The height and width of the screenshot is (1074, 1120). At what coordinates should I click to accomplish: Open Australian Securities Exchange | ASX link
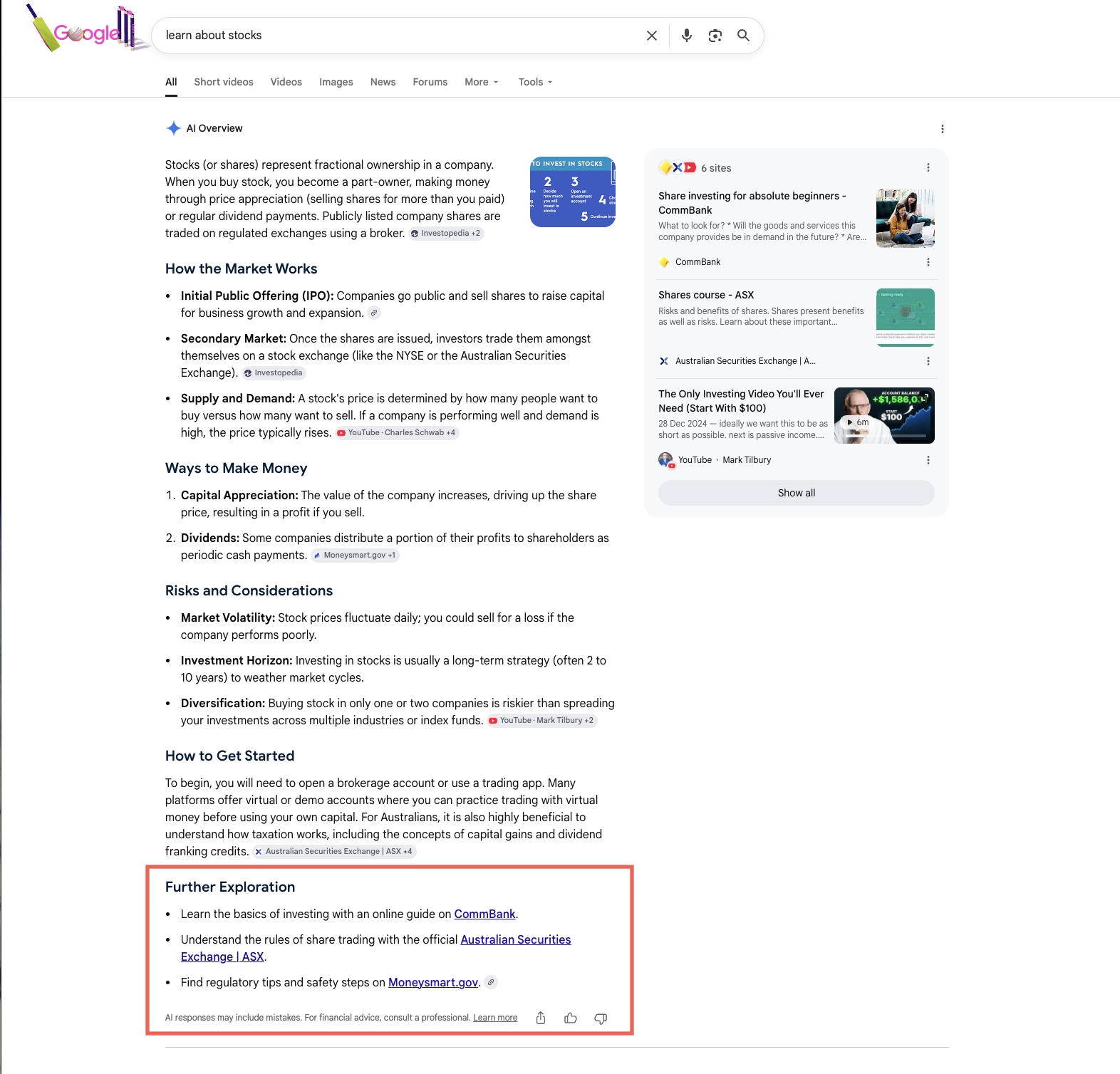pyautogui.click(x=375, y=948)
